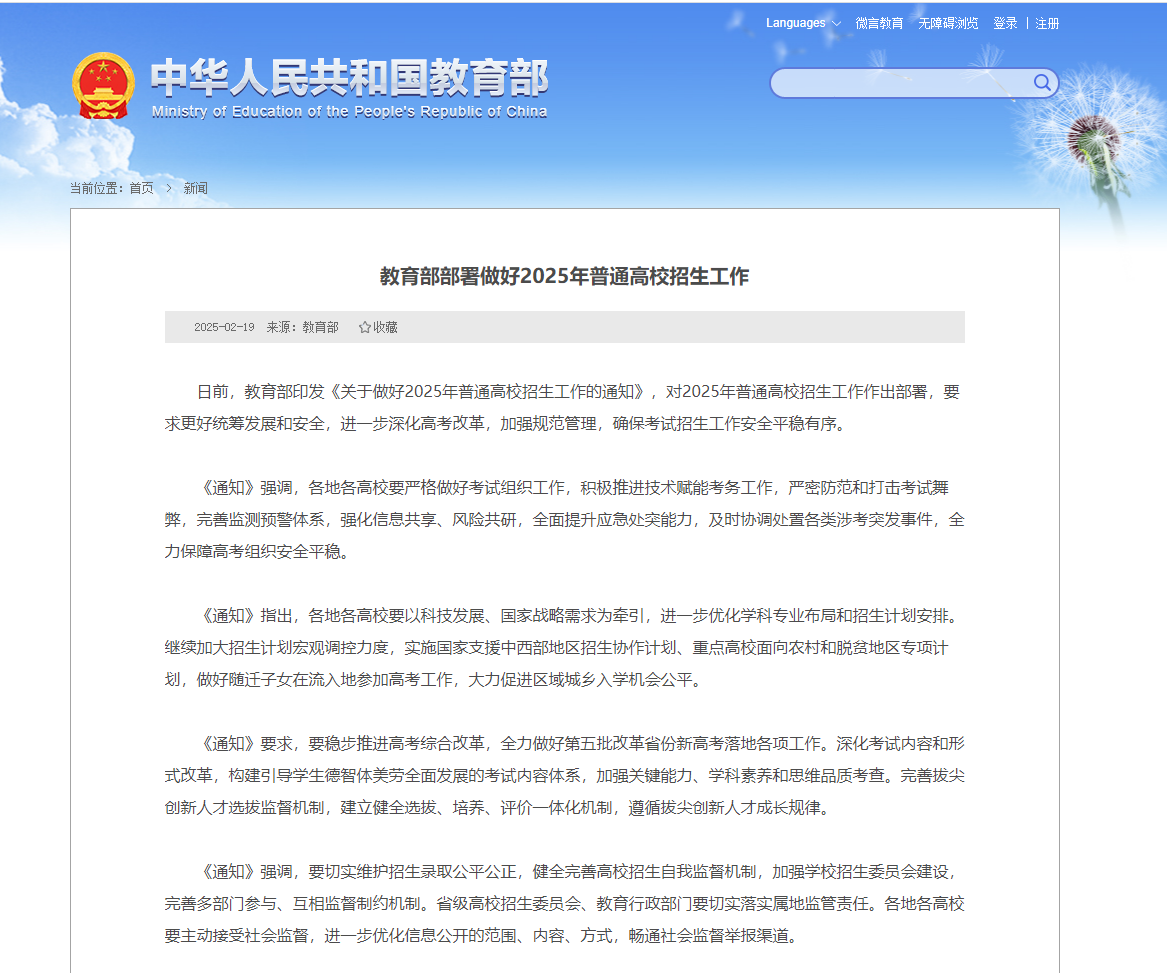Open the 微言教育 link
Viewport: 1167px width, 973px height.
pos(879,23)
